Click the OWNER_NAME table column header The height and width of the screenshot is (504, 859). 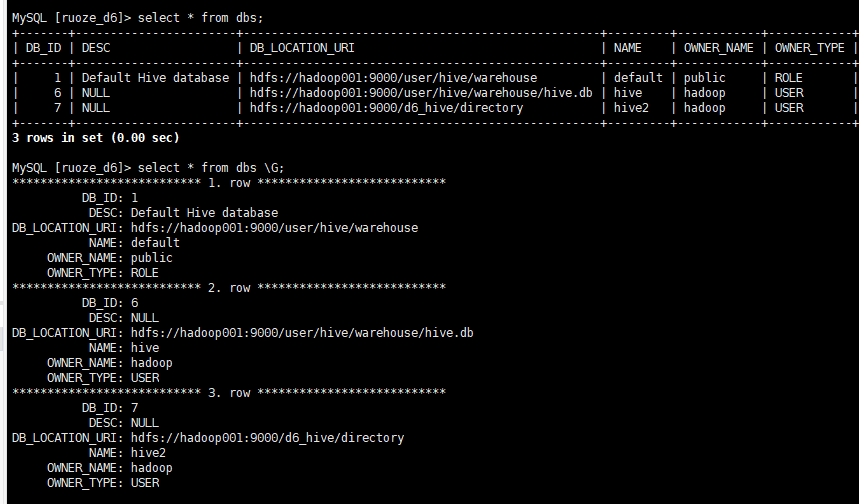click(717, 47)
